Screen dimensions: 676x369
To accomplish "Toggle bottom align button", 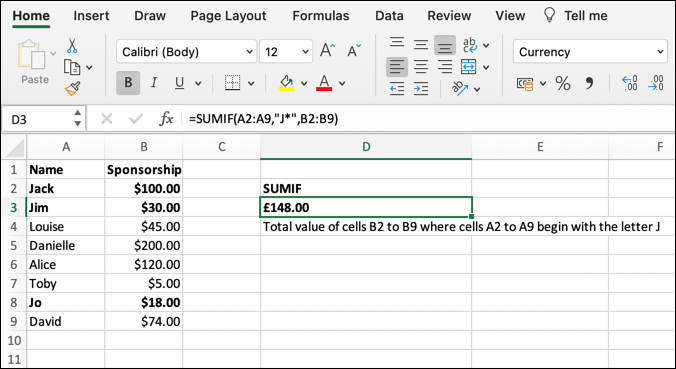I will click(x=444, y=45).
